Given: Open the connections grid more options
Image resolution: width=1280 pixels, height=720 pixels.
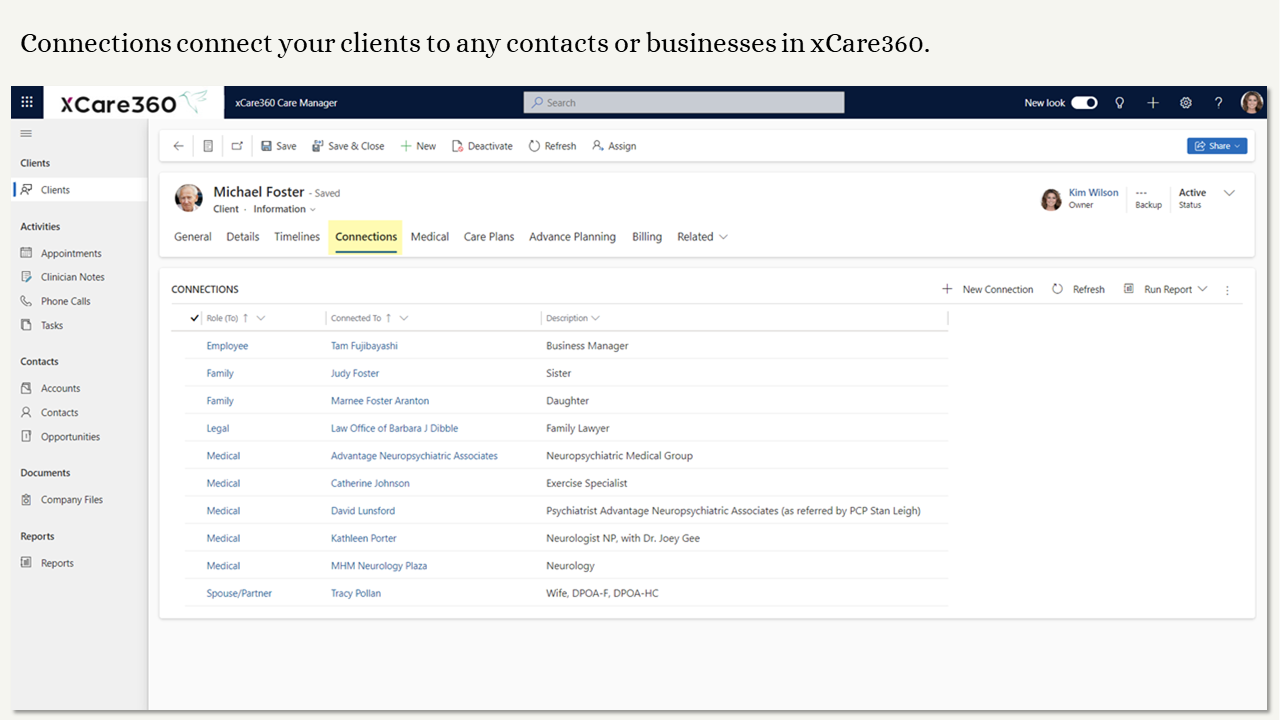Looking at the screenshot, I should [1228, 290].
